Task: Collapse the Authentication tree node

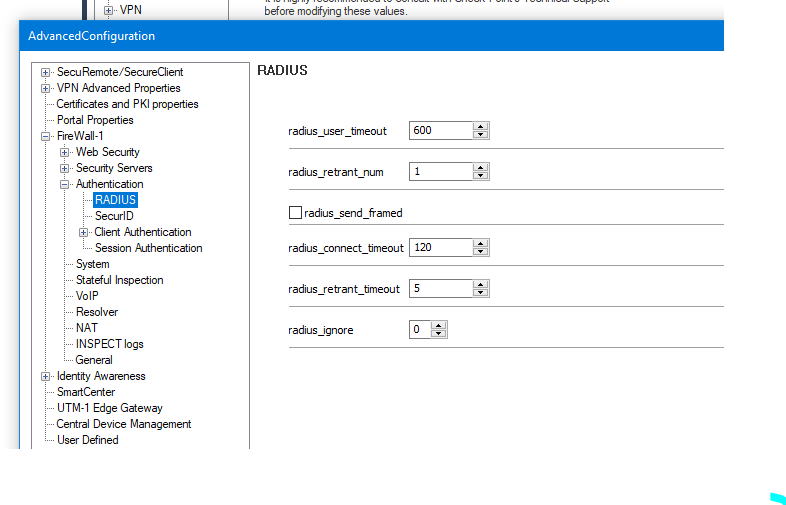Action: pyautogui.click(x=65, y=184)
